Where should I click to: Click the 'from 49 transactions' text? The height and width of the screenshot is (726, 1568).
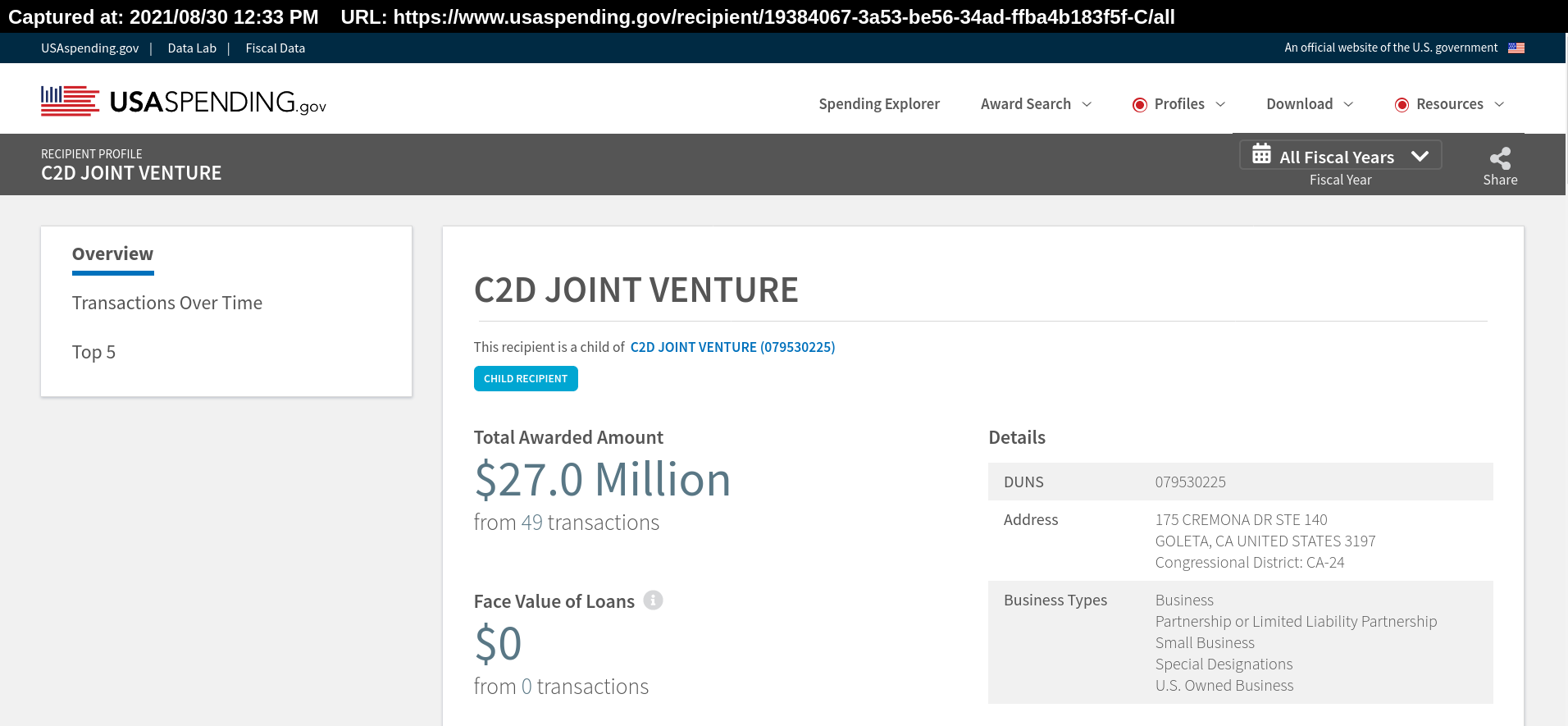pyautogui.click(x=567, y=523)
